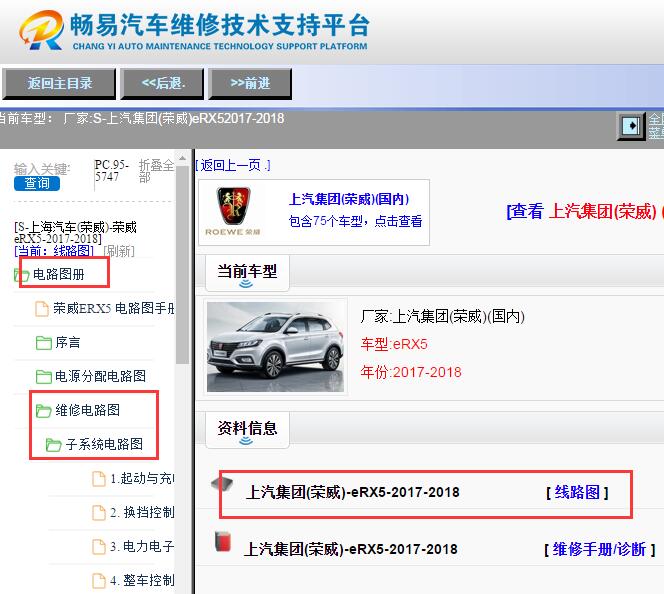This screenshot has width=664, height=594.
Task: Open the 线路图 link
Action: pyautogui.click(x=577, y=492)
